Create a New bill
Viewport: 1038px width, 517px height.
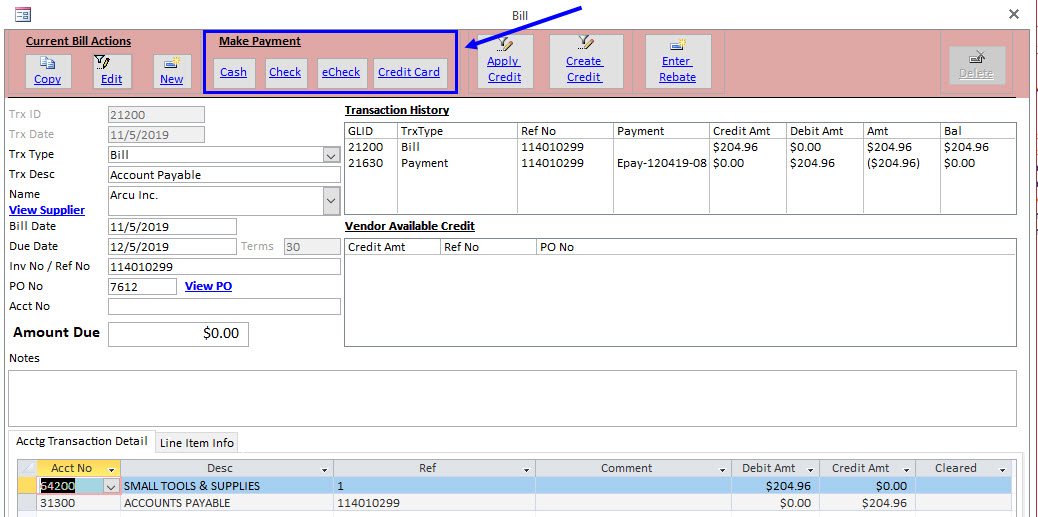click(x=172, y=71)
